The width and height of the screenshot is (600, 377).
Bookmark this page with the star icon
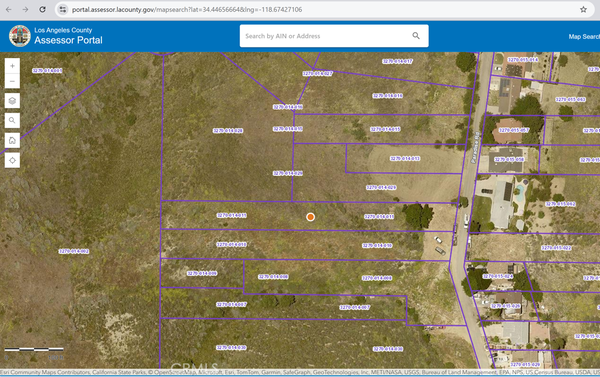(583, 10)
